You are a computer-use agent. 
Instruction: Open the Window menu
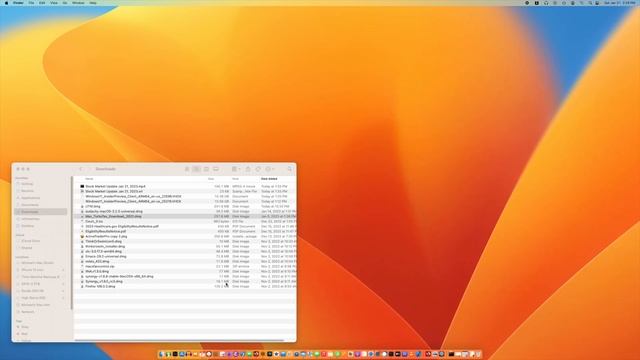tap(78, 3)
